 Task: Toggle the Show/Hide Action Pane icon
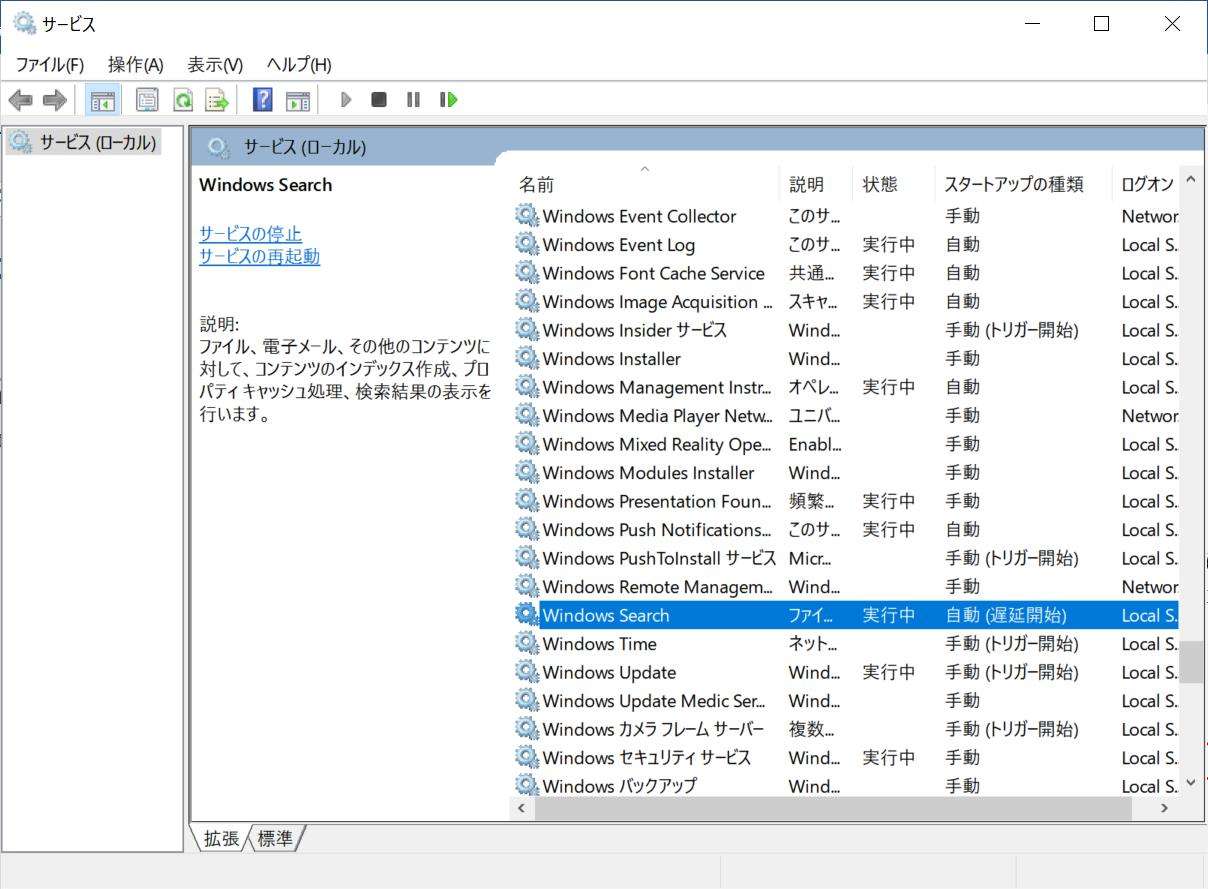point(297,100)
